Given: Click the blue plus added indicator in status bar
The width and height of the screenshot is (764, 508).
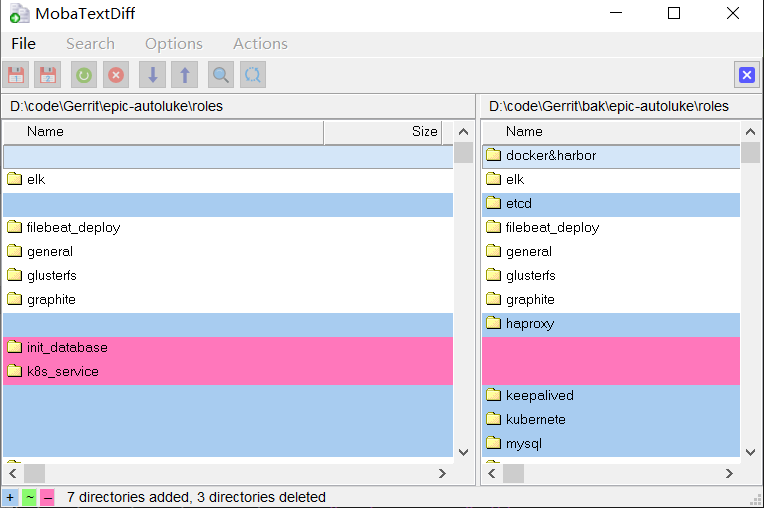Looking at the screenshot, I should point(10,498).
